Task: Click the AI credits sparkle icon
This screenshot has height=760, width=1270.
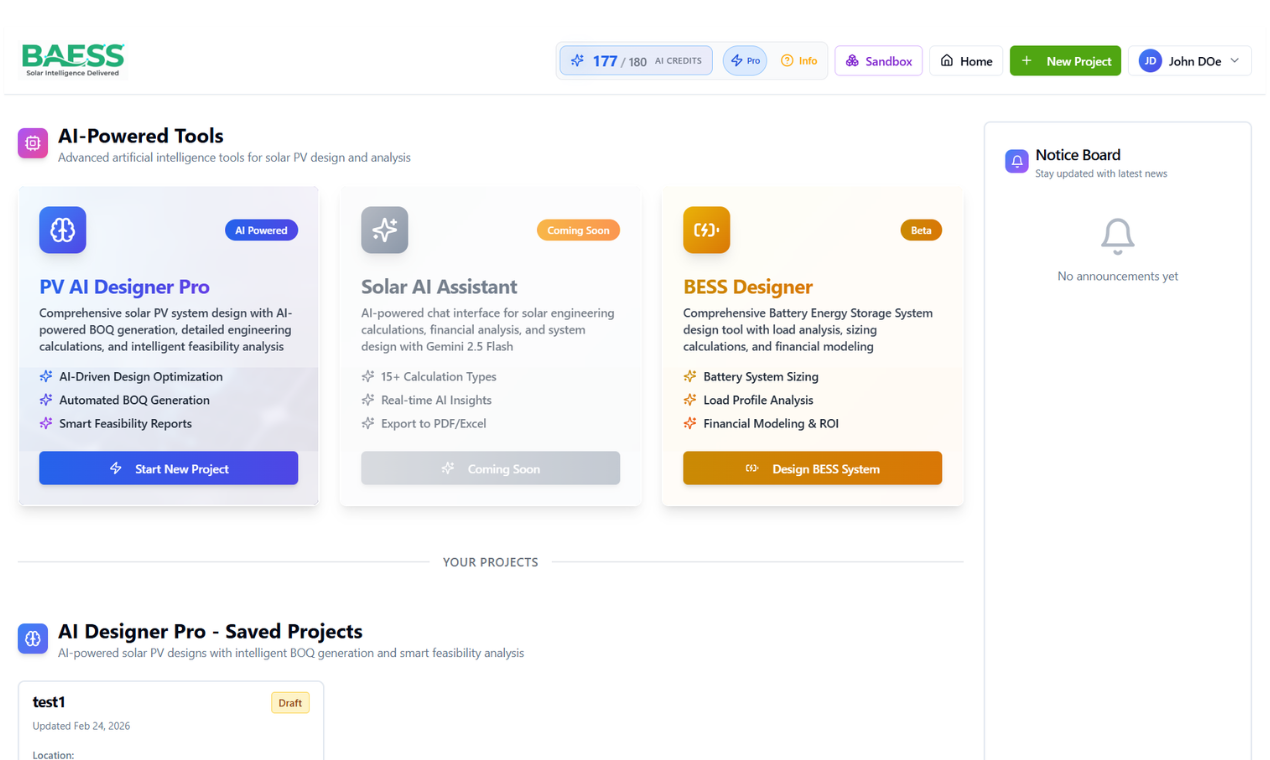Action: coord(577,61)
